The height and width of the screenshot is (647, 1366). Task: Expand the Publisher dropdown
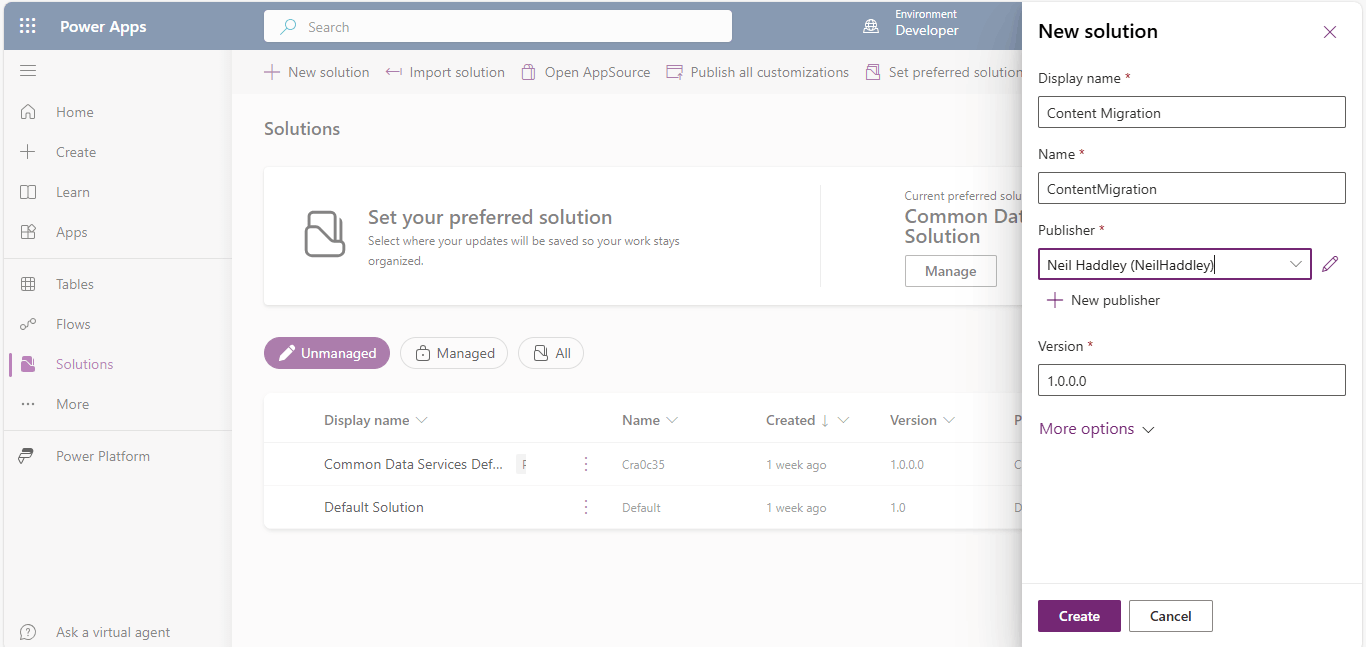(x=1296, y=264)
